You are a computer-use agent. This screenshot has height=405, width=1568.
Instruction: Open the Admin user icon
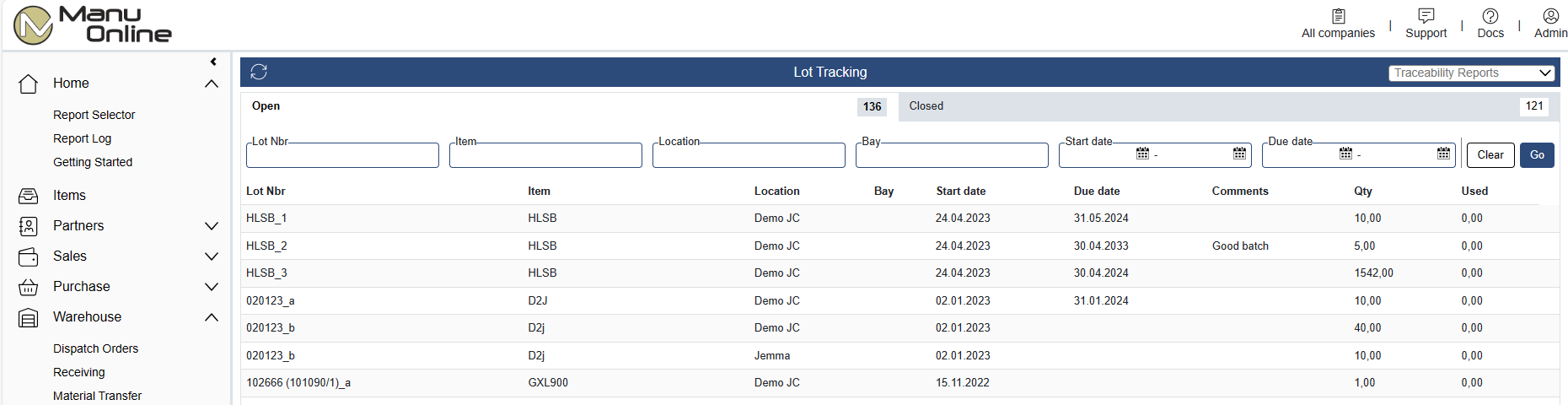[1550, 16]
